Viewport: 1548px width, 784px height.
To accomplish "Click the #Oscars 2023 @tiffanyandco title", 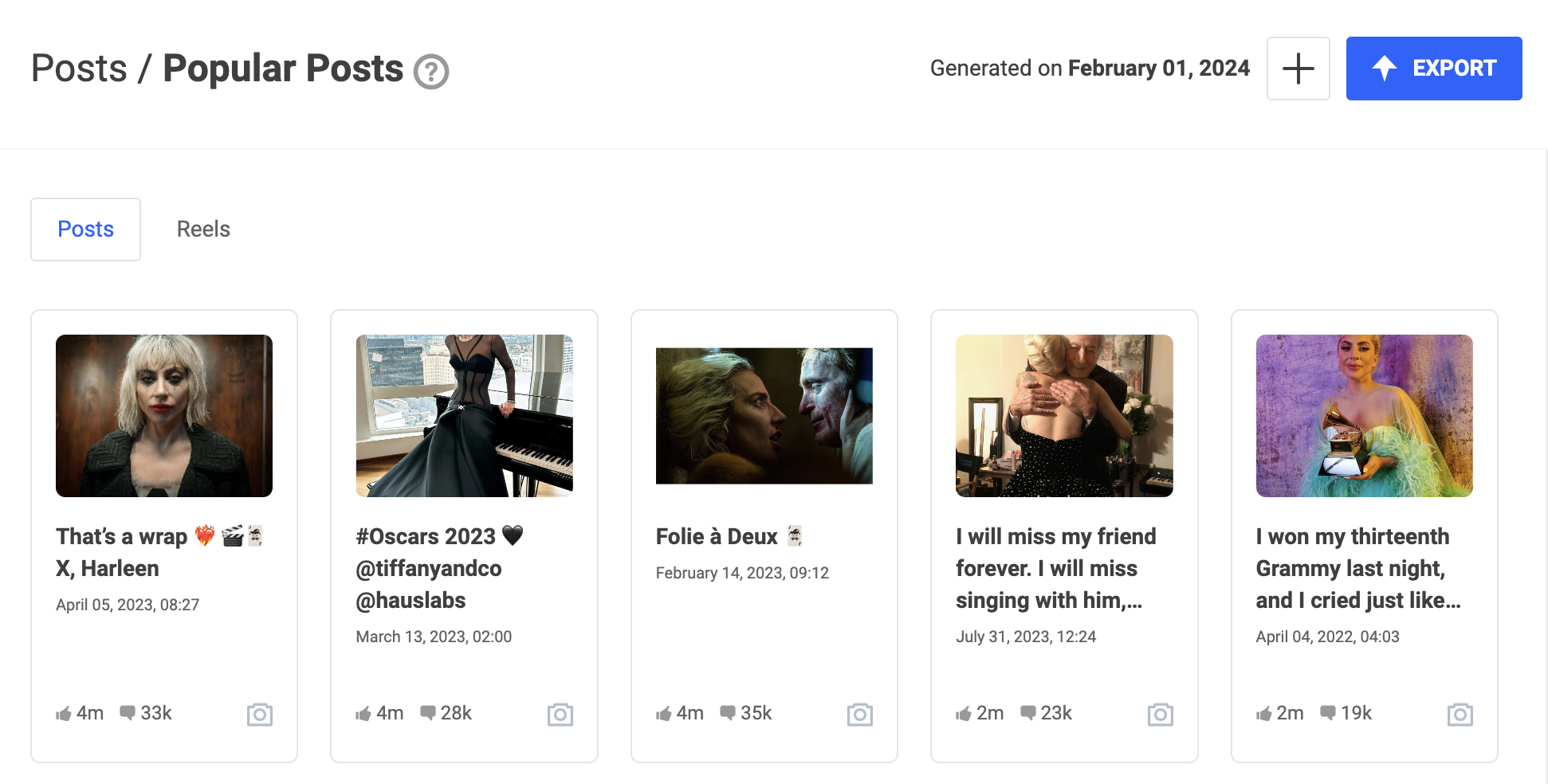I will (x=440, y=568).
